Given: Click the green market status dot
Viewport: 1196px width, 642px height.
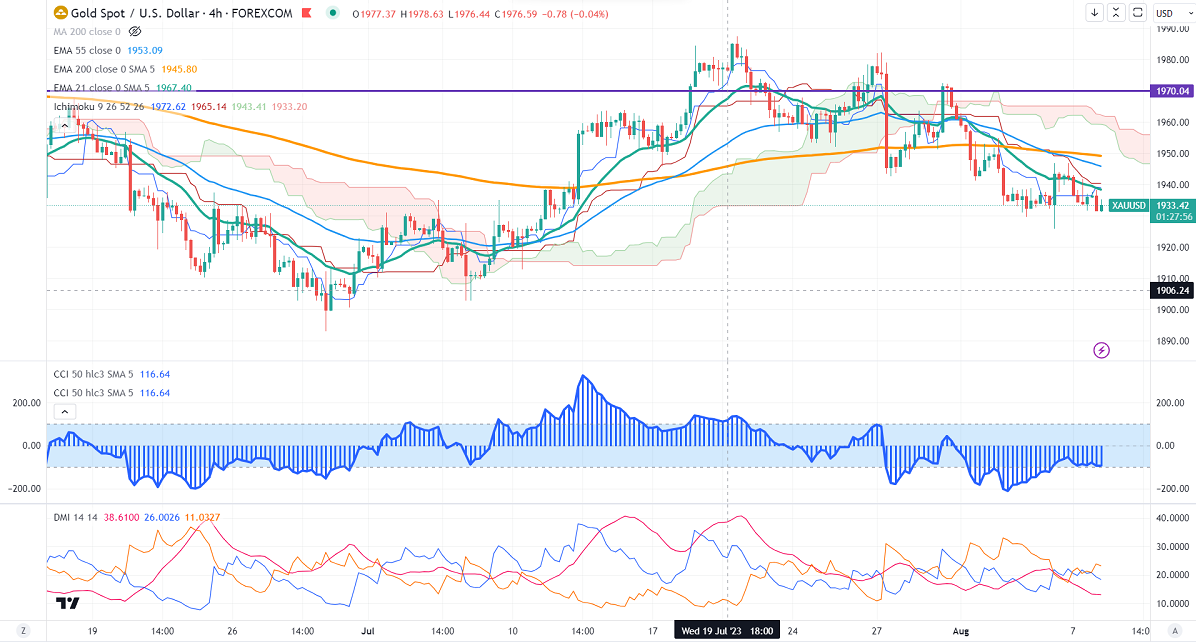Looking at the screenshot, I should coord(332,13).
